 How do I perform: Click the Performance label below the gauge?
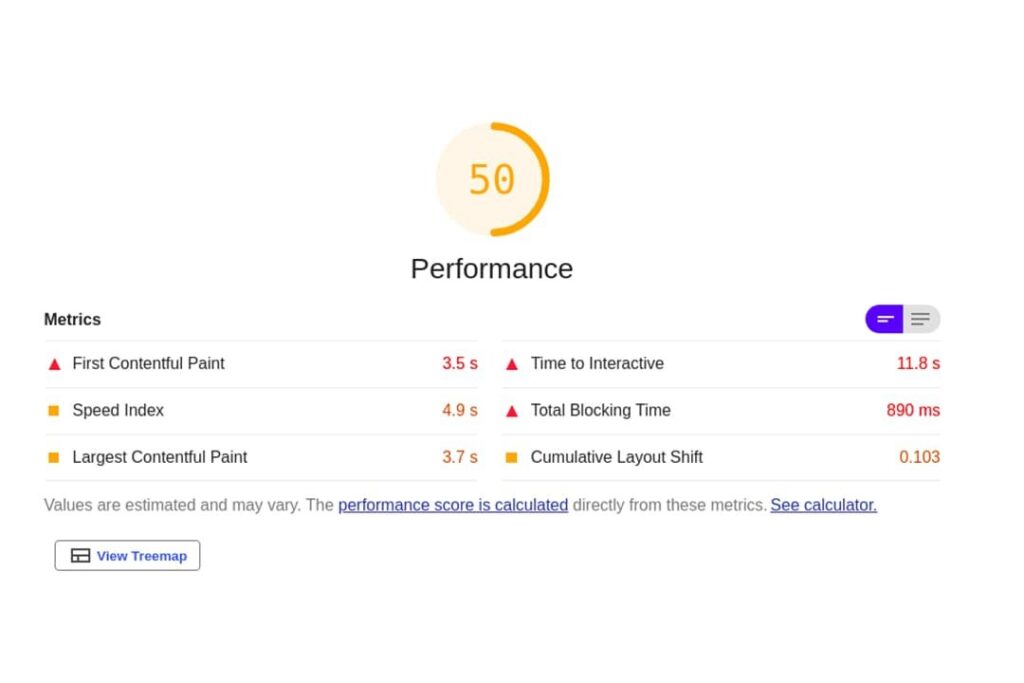(491, 268)
